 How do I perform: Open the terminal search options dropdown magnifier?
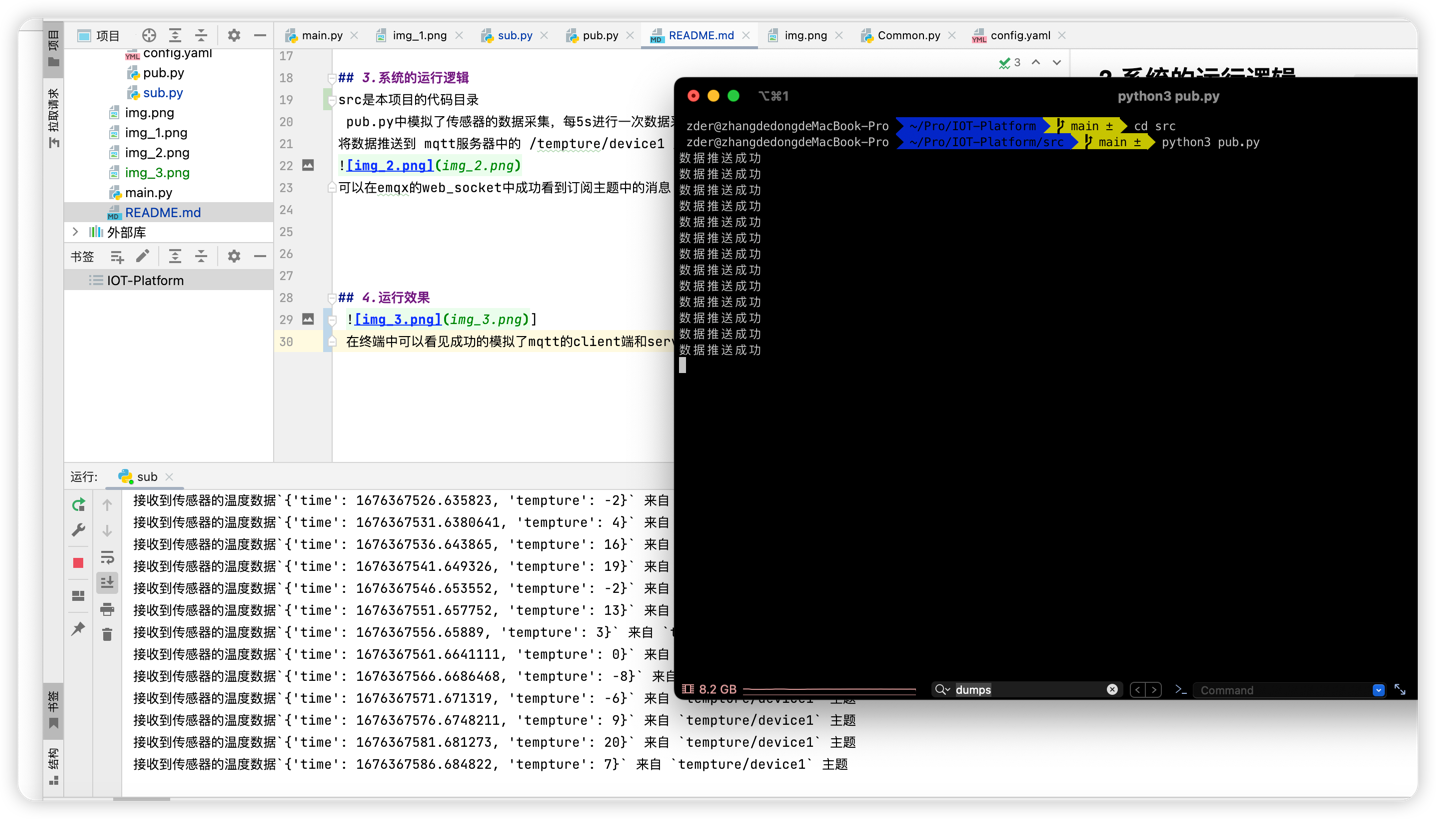(x=942, y=690)
